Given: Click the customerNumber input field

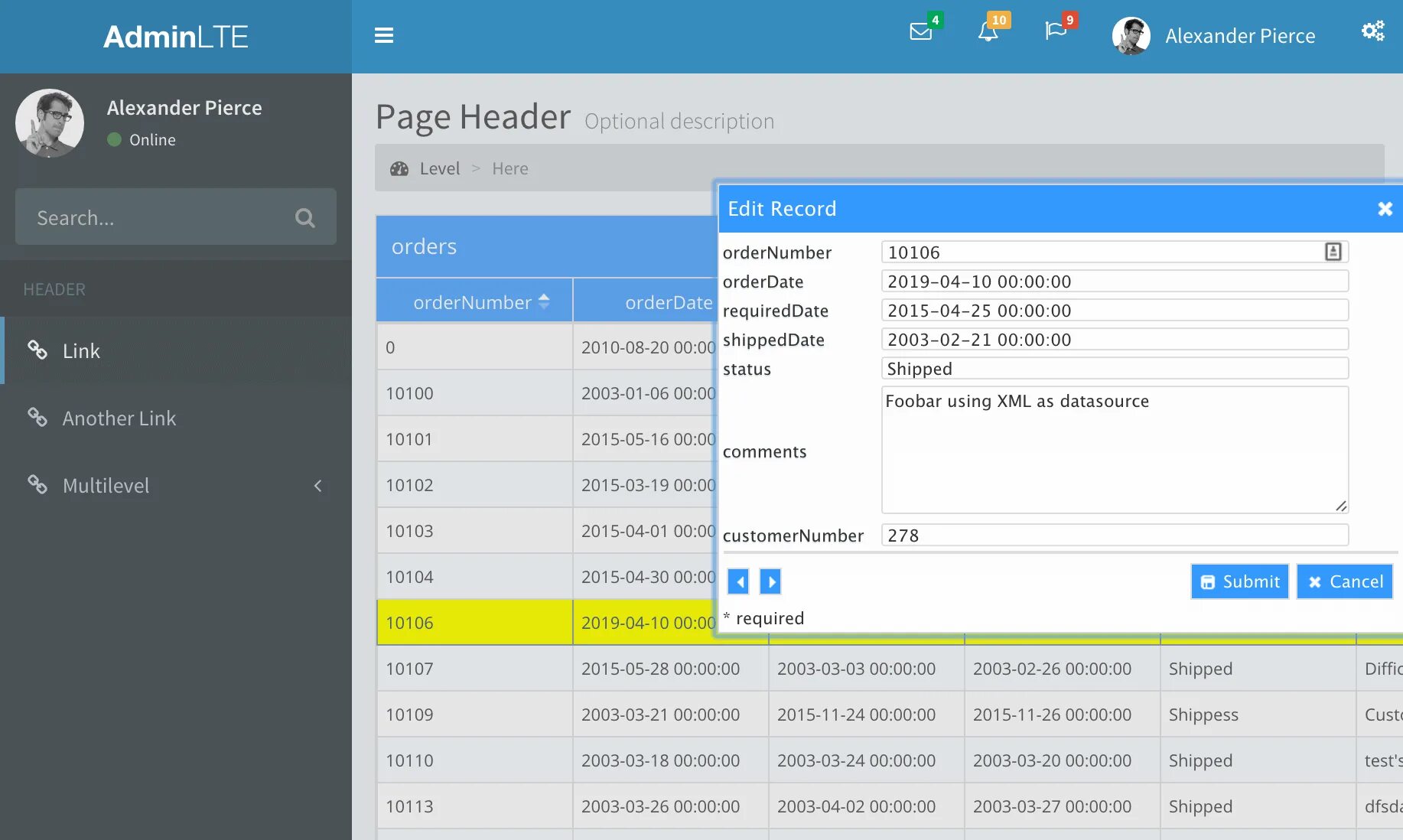Looking at the screenshot, I should [x=1115, y=535].
